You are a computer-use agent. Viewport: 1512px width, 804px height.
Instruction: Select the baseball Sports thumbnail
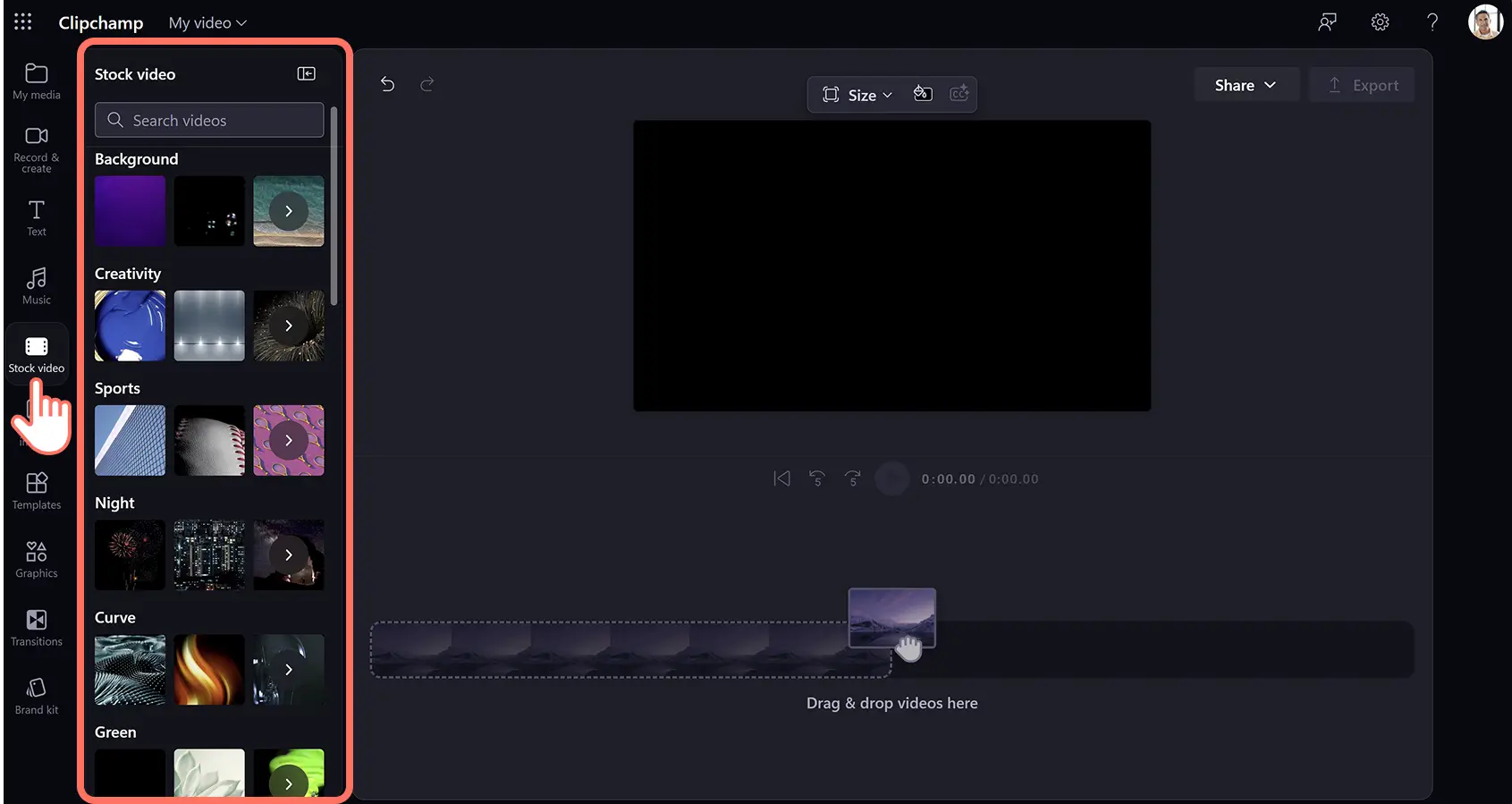[209, 440]
